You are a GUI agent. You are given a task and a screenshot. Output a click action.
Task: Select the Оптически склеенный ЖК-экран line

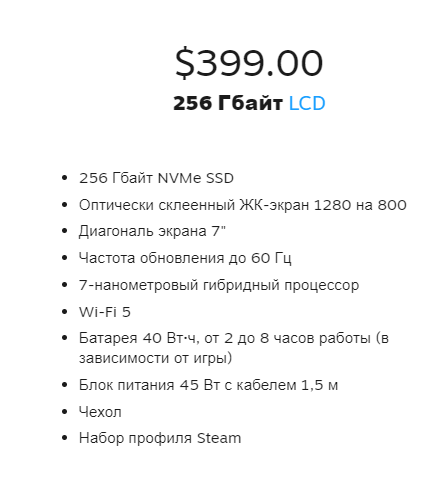coord(243,205)
